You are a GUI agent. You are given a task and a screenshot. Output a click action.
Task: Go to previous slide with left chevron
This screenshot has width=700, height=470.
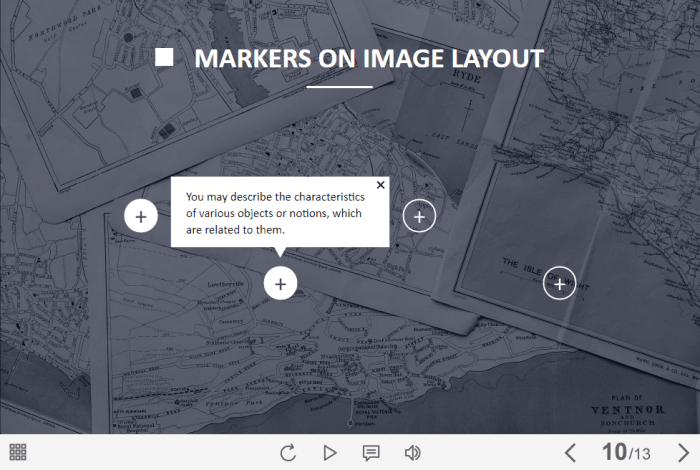570,453
